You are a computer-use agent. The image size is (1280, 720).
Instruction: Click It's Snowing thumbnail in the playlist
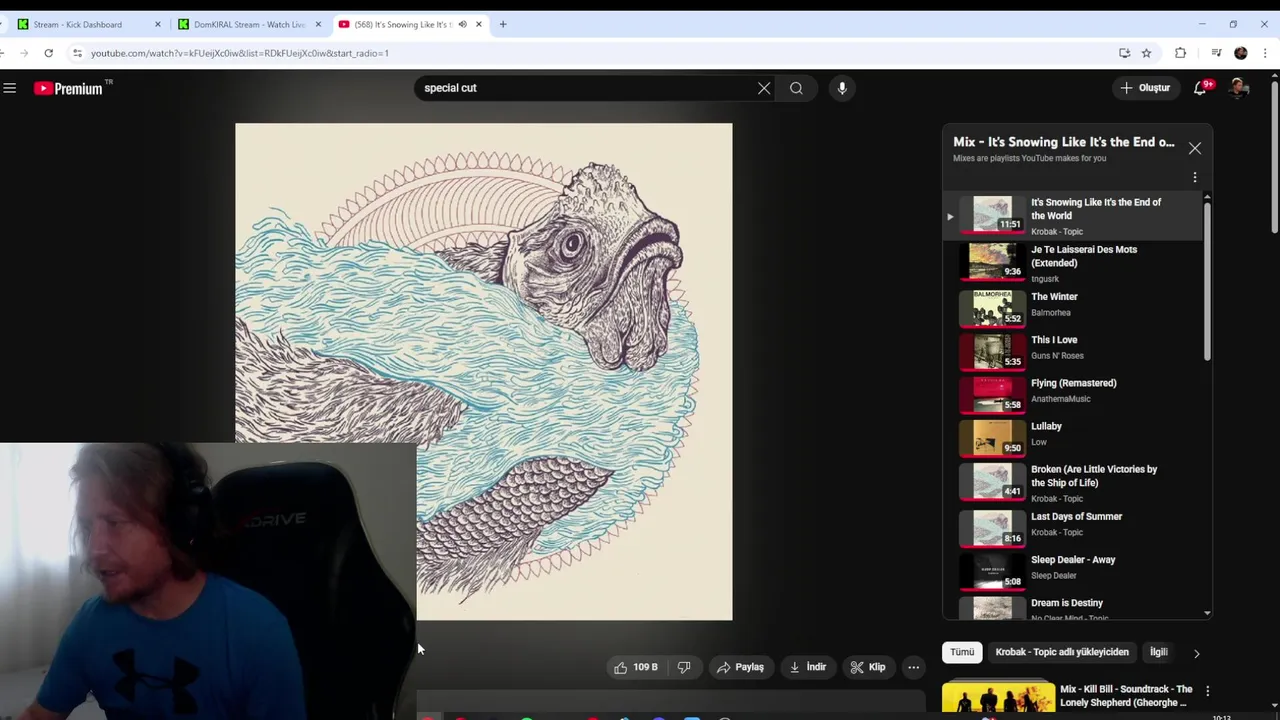(x=992, y=214)
